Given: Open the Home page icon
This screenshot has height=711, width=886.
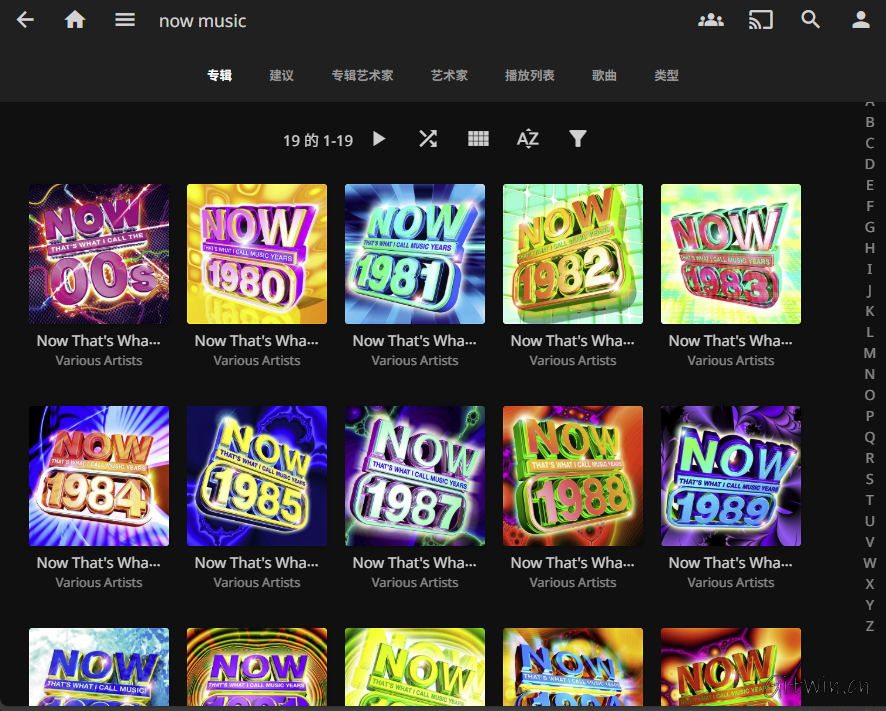Looking at the screenshot, I should pos(75,20).
